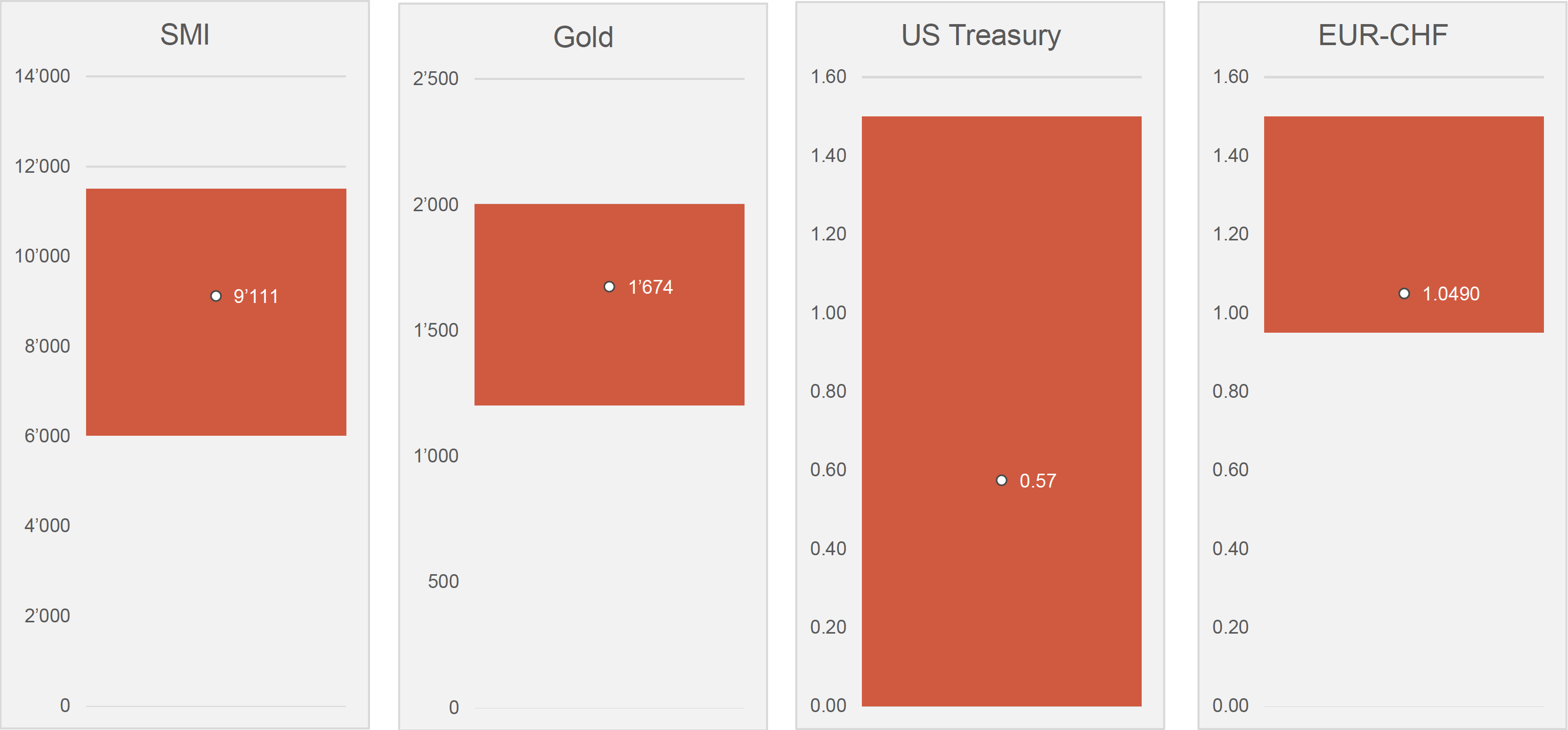Select the EUR-CHF data point marker
The image size is (1568, 730).
[x=1404, y=293]
